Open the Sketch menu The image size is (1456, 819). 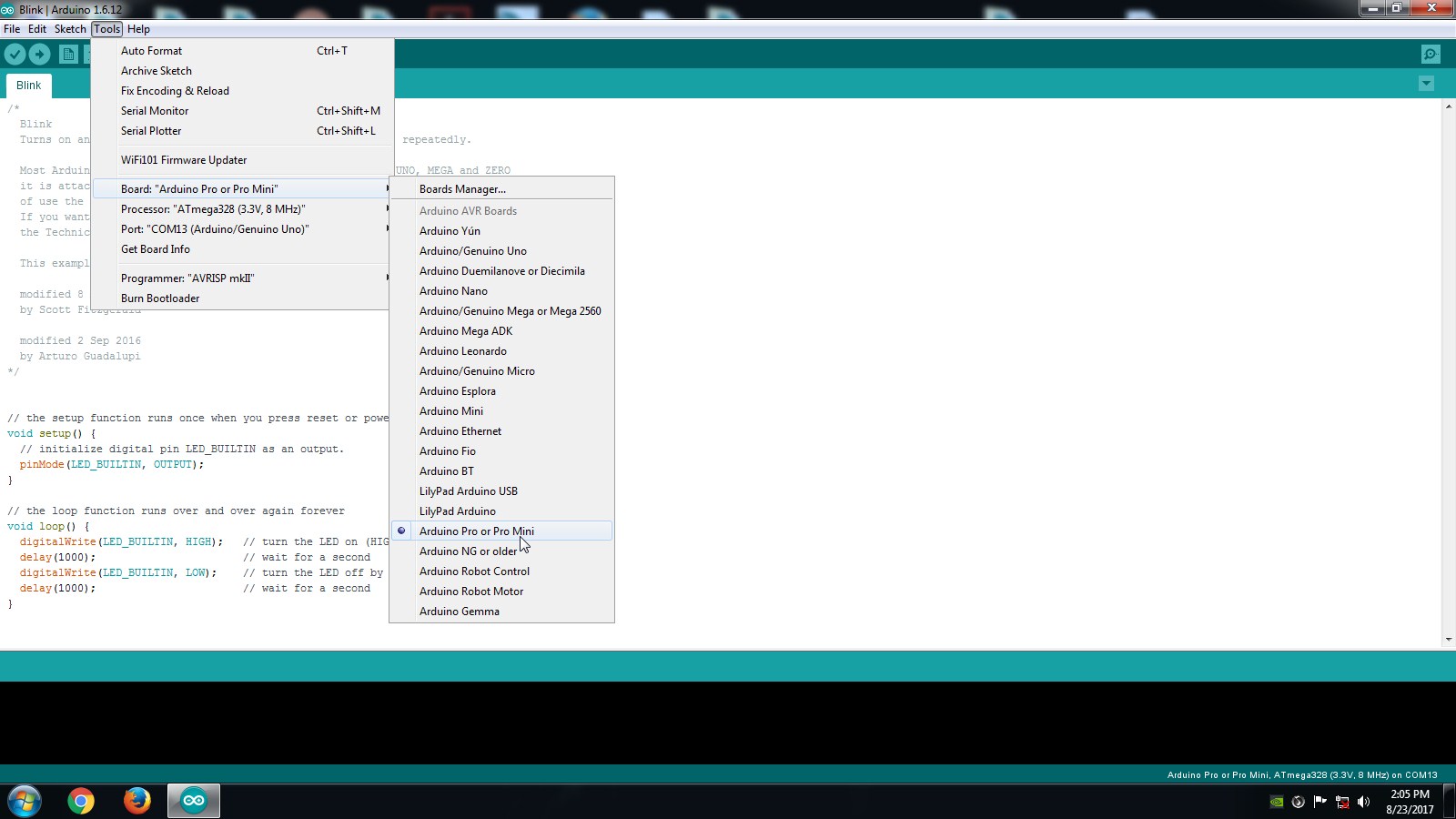[x=70, y=29]
